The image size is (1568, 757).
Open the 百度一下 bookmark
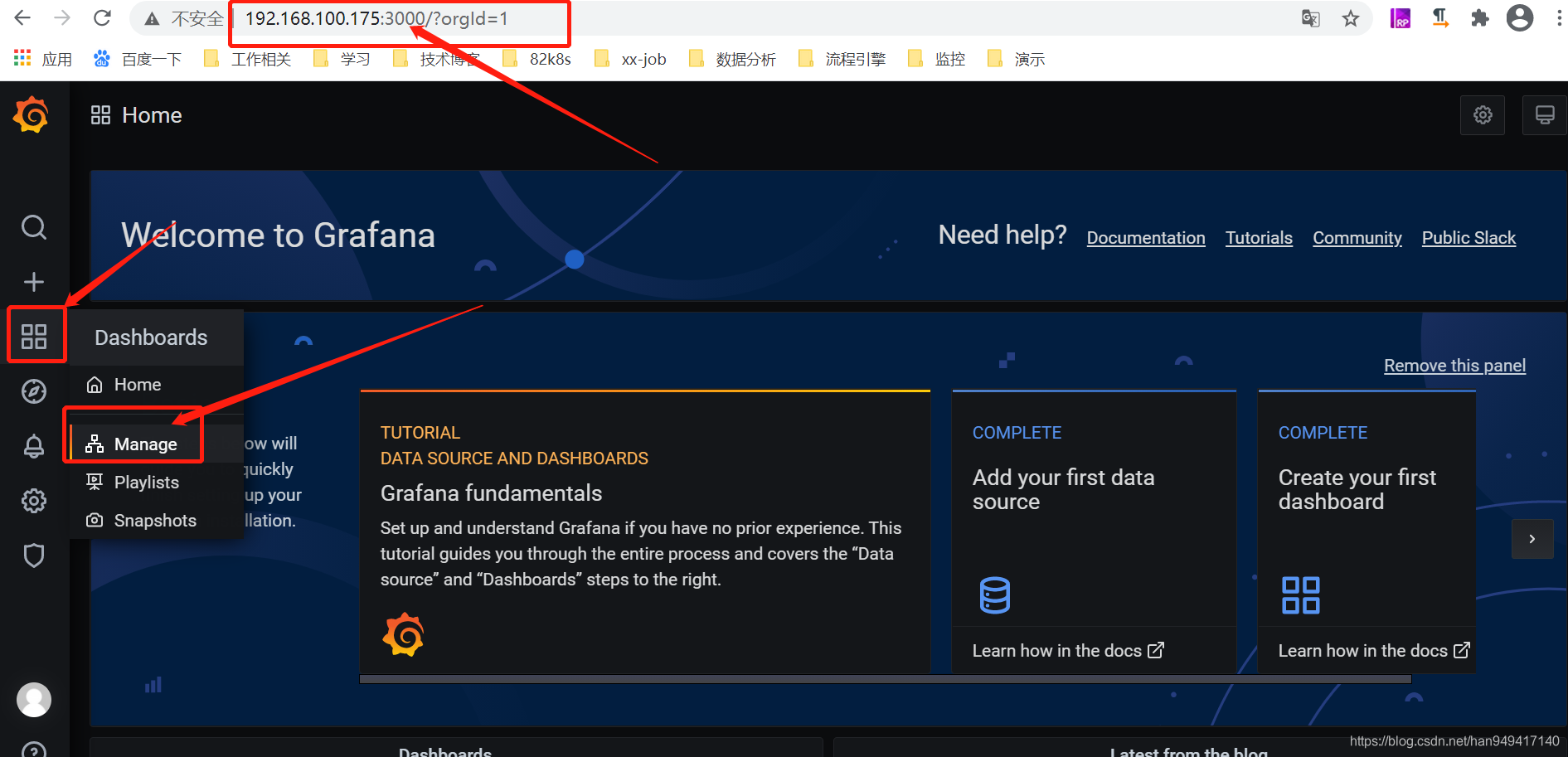(138, 59)
